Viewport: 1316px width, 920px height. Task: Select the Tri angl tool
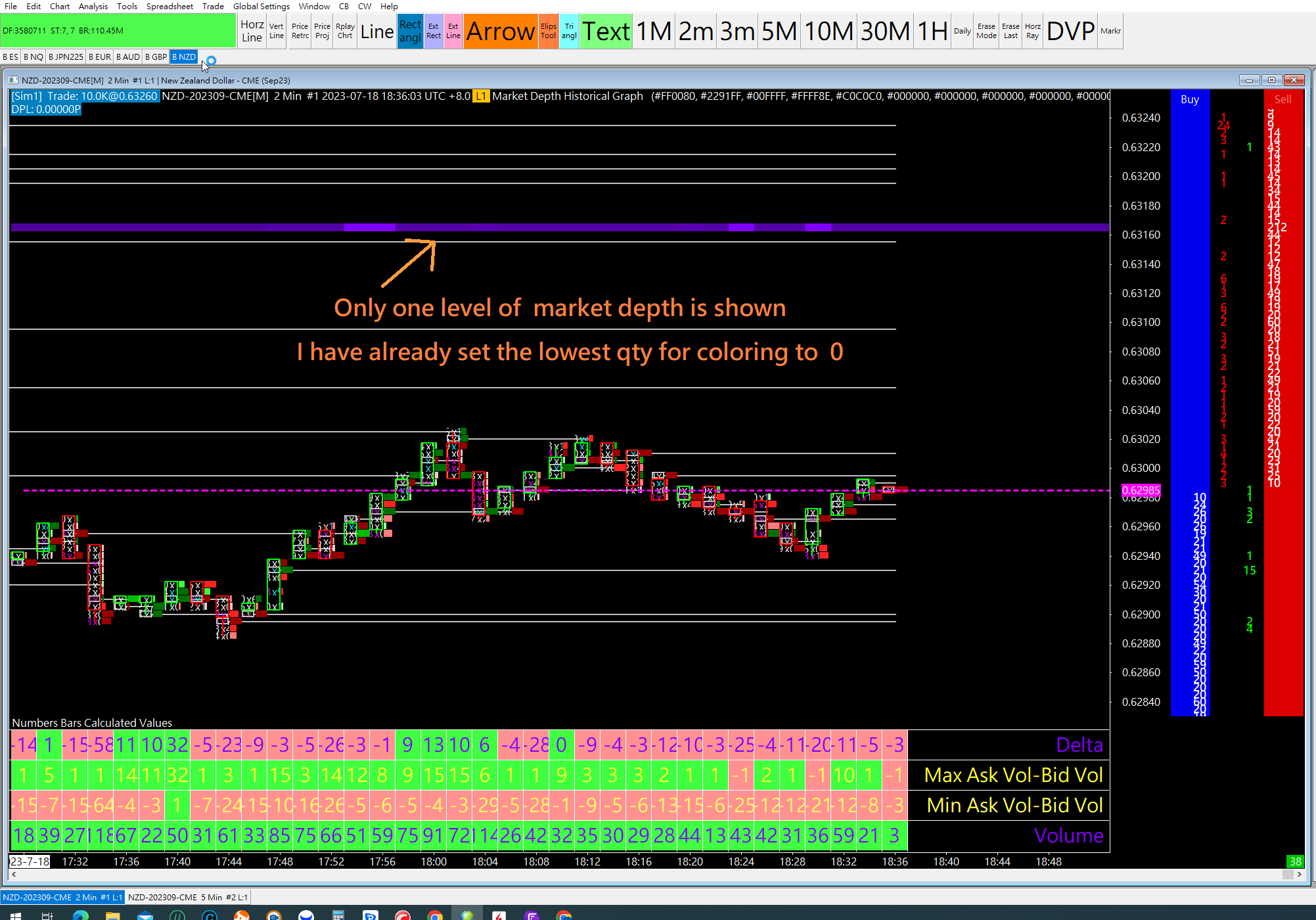pos(569,31)
